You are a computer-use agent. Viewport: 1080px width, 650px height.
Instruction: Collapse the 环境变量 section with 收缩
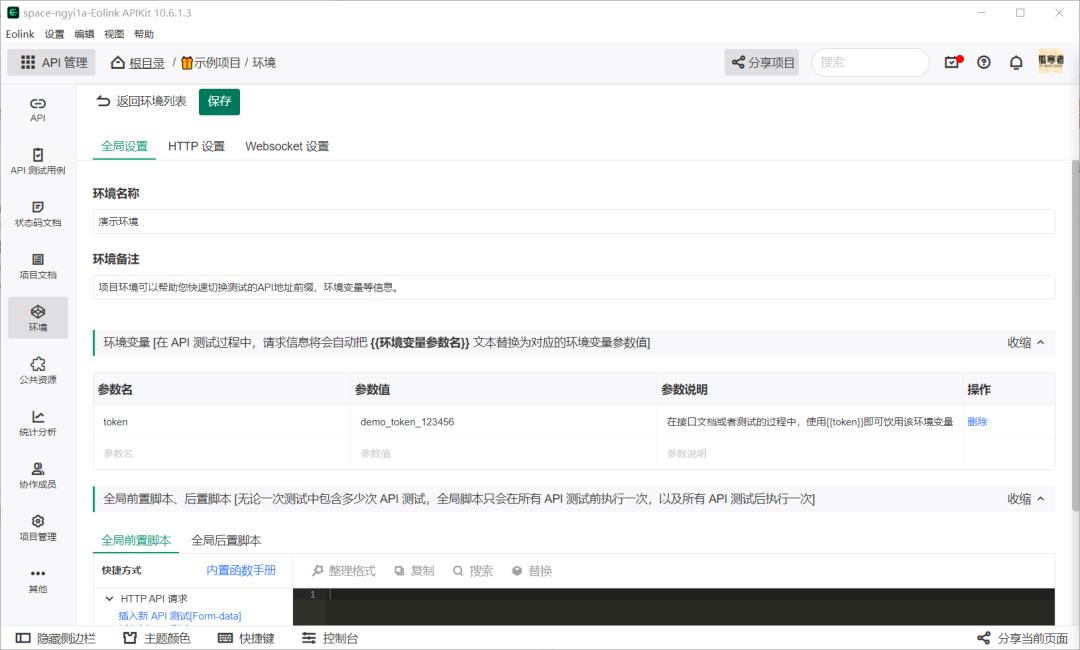[x=1026, y=342]
